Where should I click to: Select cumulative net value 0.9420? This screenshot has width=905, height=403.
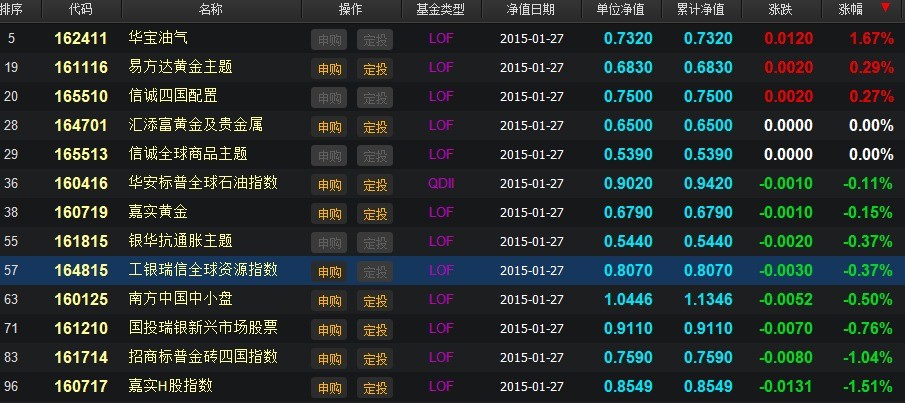tap(708, 184)
